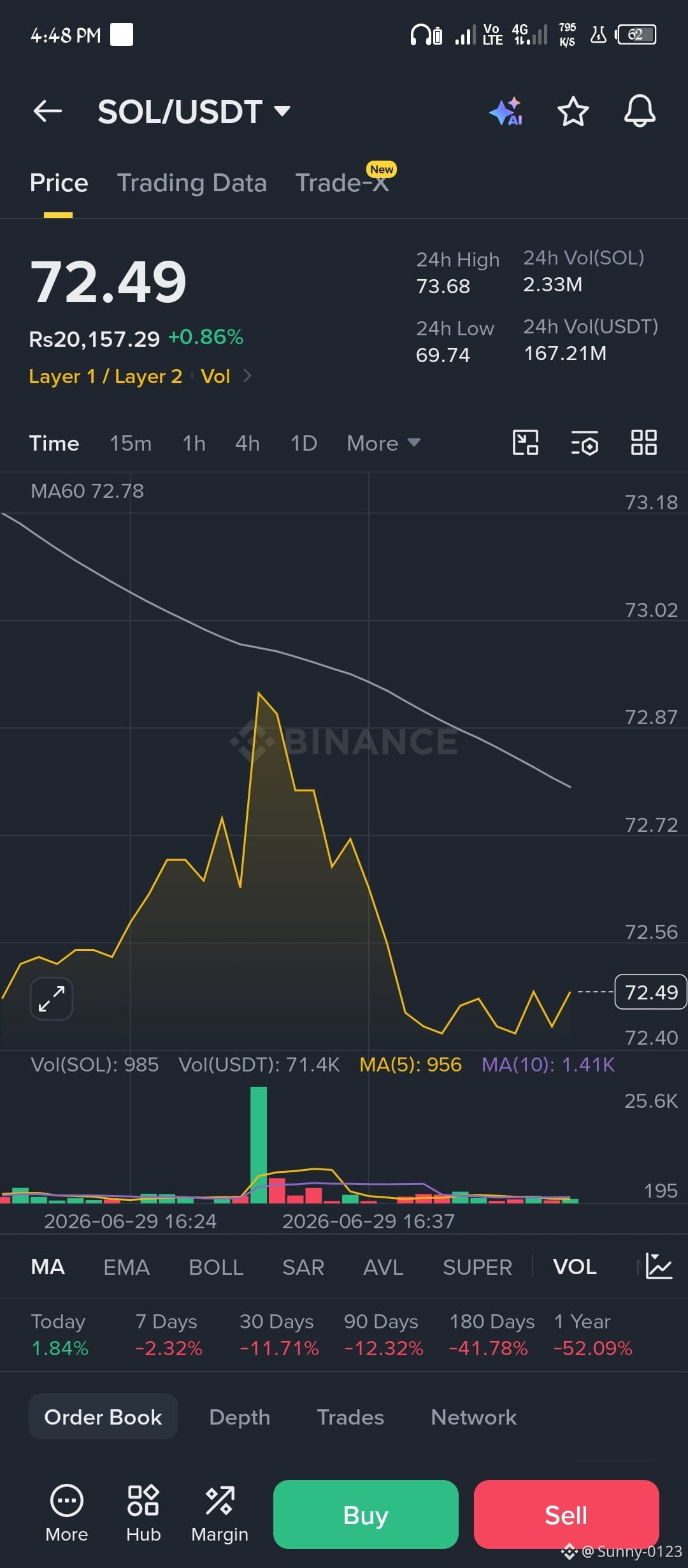Select the Time chart interval
The width and height of the screenshot is (688, 1568).
(54, 443)
